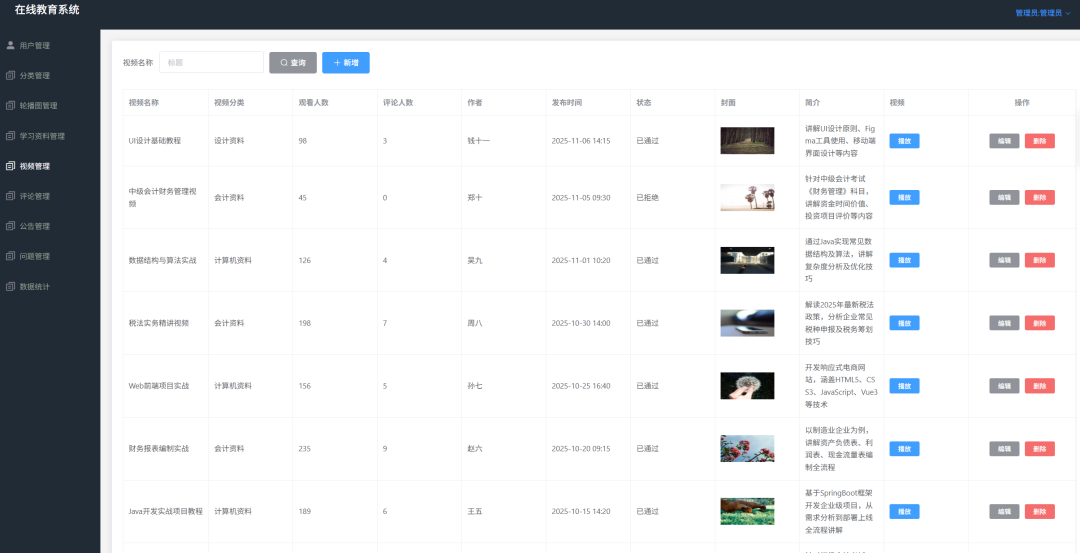The height and width of the screenshot is (553, 1080).
Task: Delete the 数据结构与算法实战 row
Action: pyautogui.click(x=1040, y=260)
